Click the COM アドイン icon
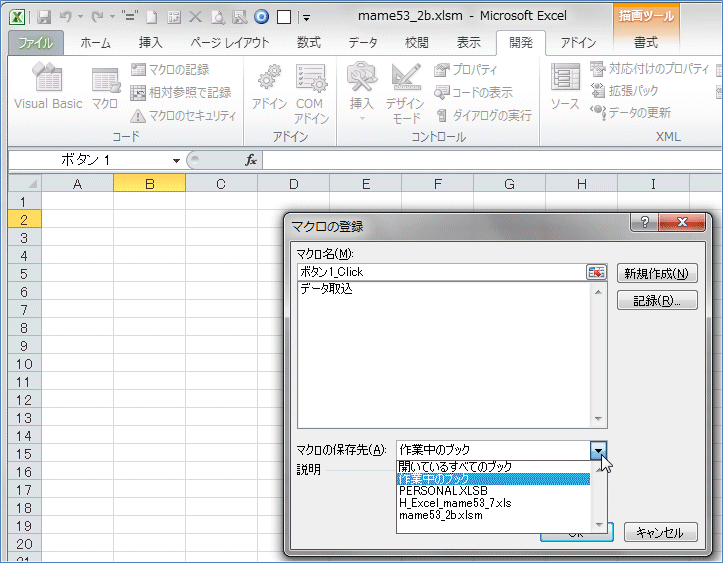The height and width of the screenshot is (563, 723). tap(311, 88)
